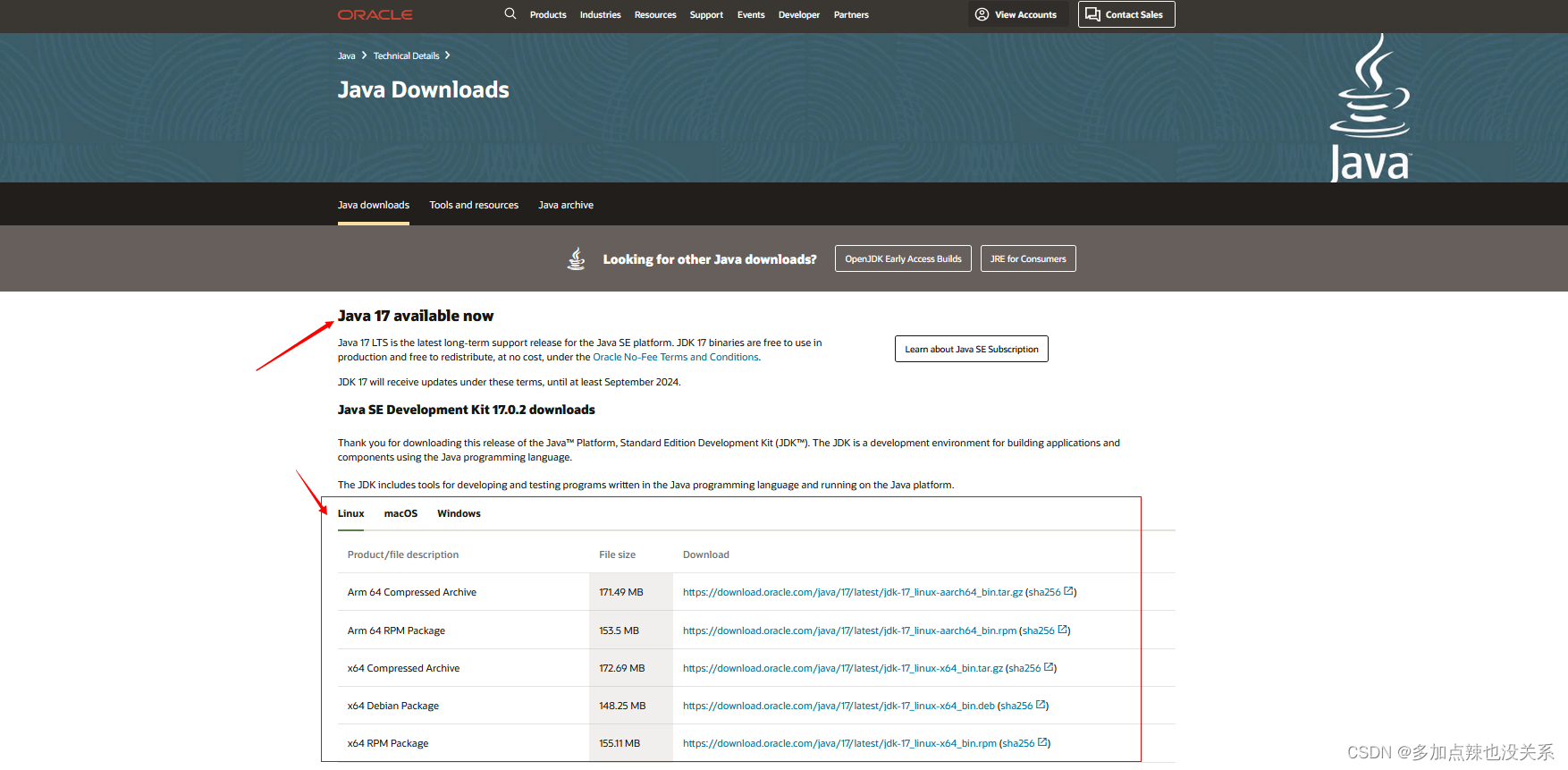Open the Resources menu
This screenshot has height=770, width=1568.
pyautogui.click(x=655, y=14)
